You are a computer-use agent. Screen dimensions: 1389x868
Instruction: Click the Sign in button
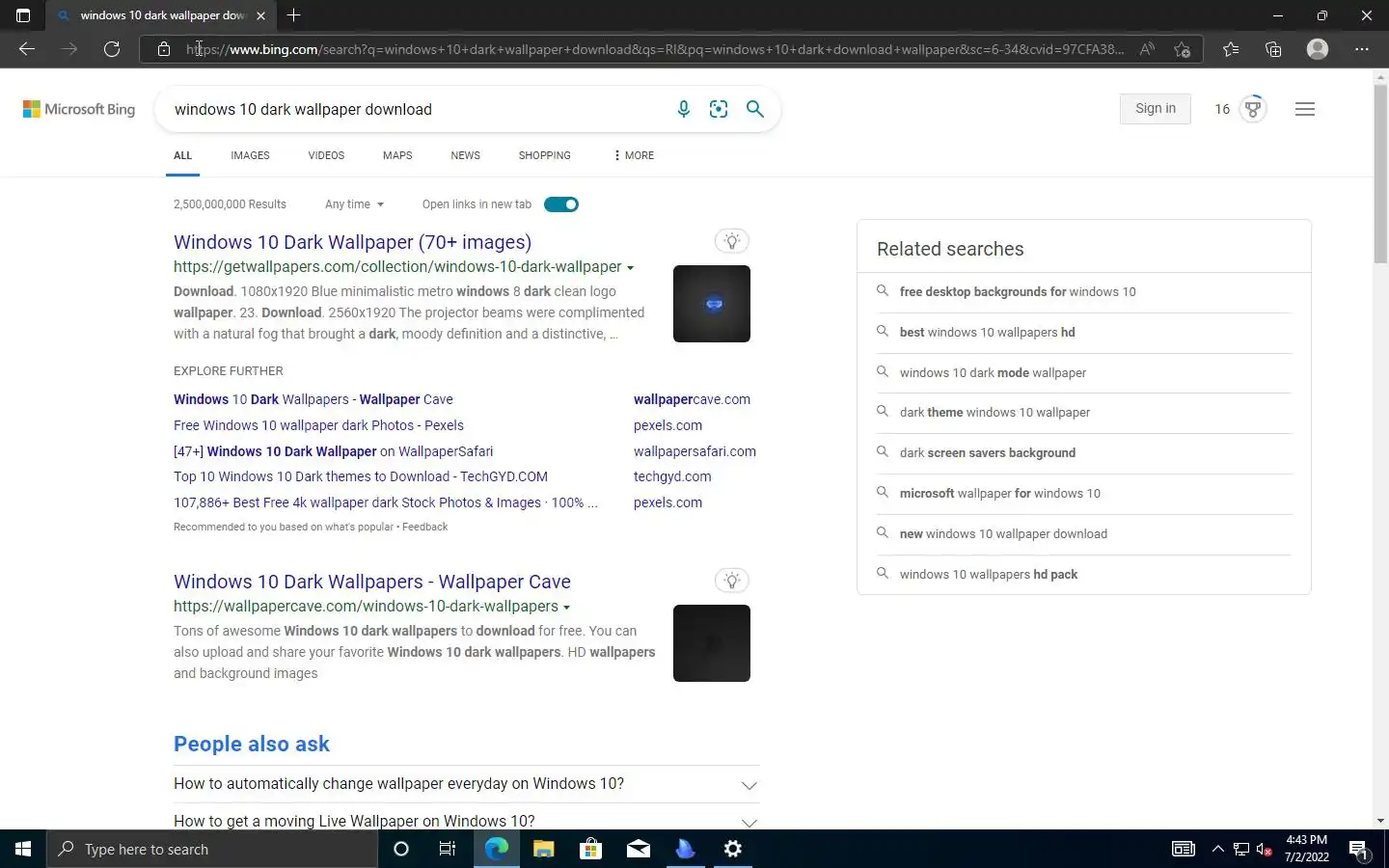click(1156, 109)
